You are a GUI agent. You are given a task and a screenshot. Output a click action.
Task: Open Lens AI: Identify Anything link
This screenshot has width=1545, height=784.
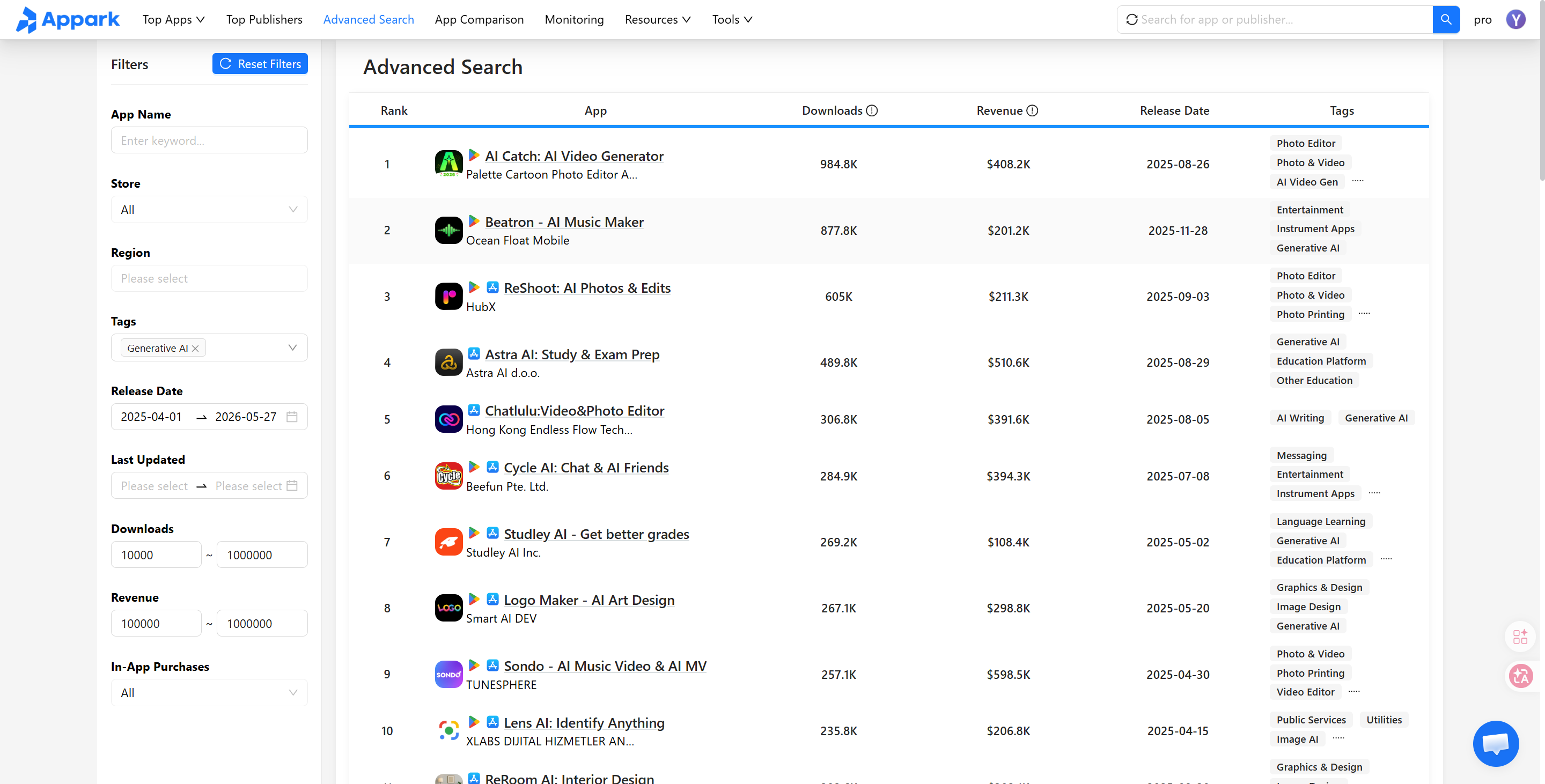(584, 723)
